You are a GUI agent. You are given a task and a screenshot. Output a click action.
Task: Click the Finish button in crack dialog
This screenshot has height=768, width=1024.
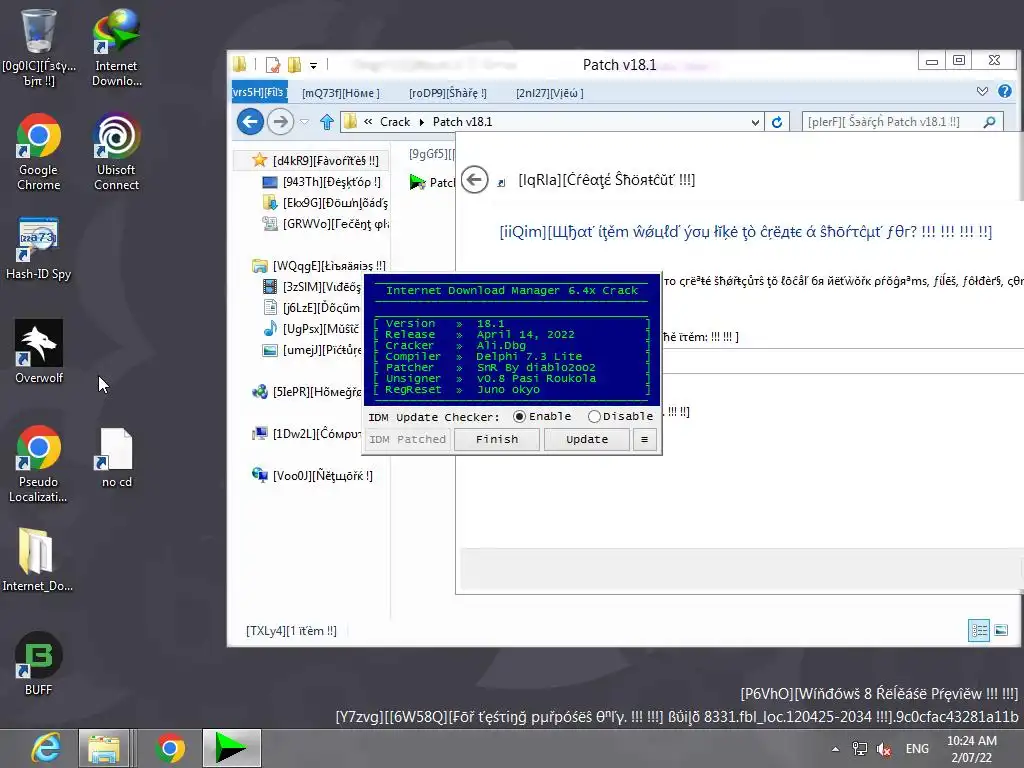(x=497, y=440)
